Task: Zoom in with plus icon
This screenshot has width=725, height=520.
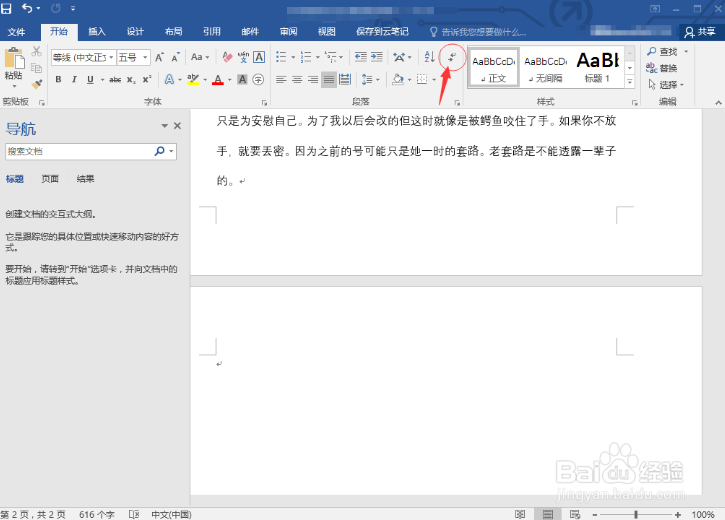Action: [x=677, y=514]
